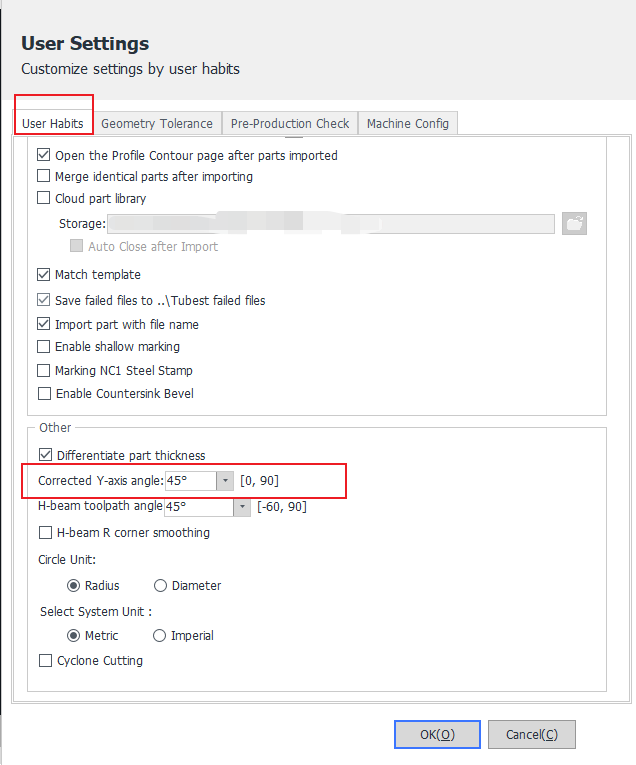This screenshot has width=636, height=765.
Task: Click the Storage folder browse icon
Action: [x=574, y=223]
